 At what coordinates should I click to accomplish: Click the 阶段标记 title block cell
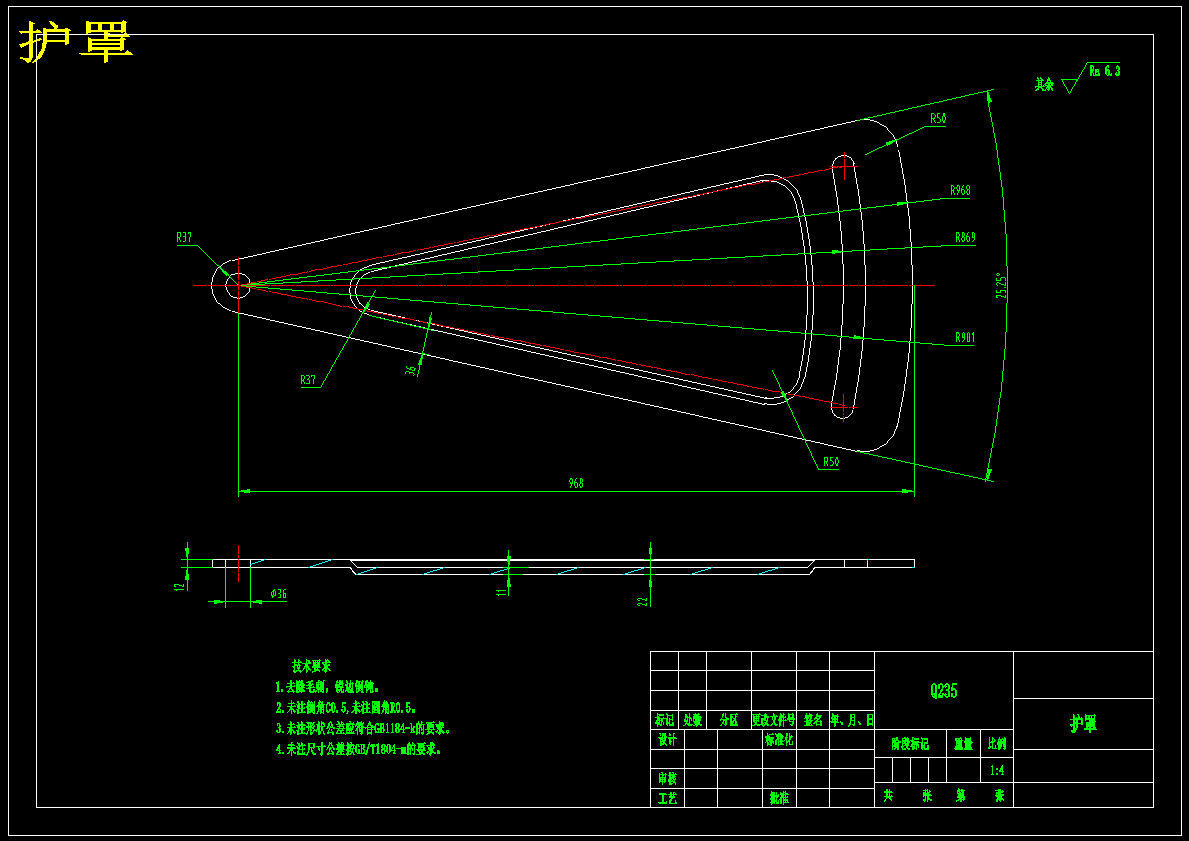[x=911, y=744]
